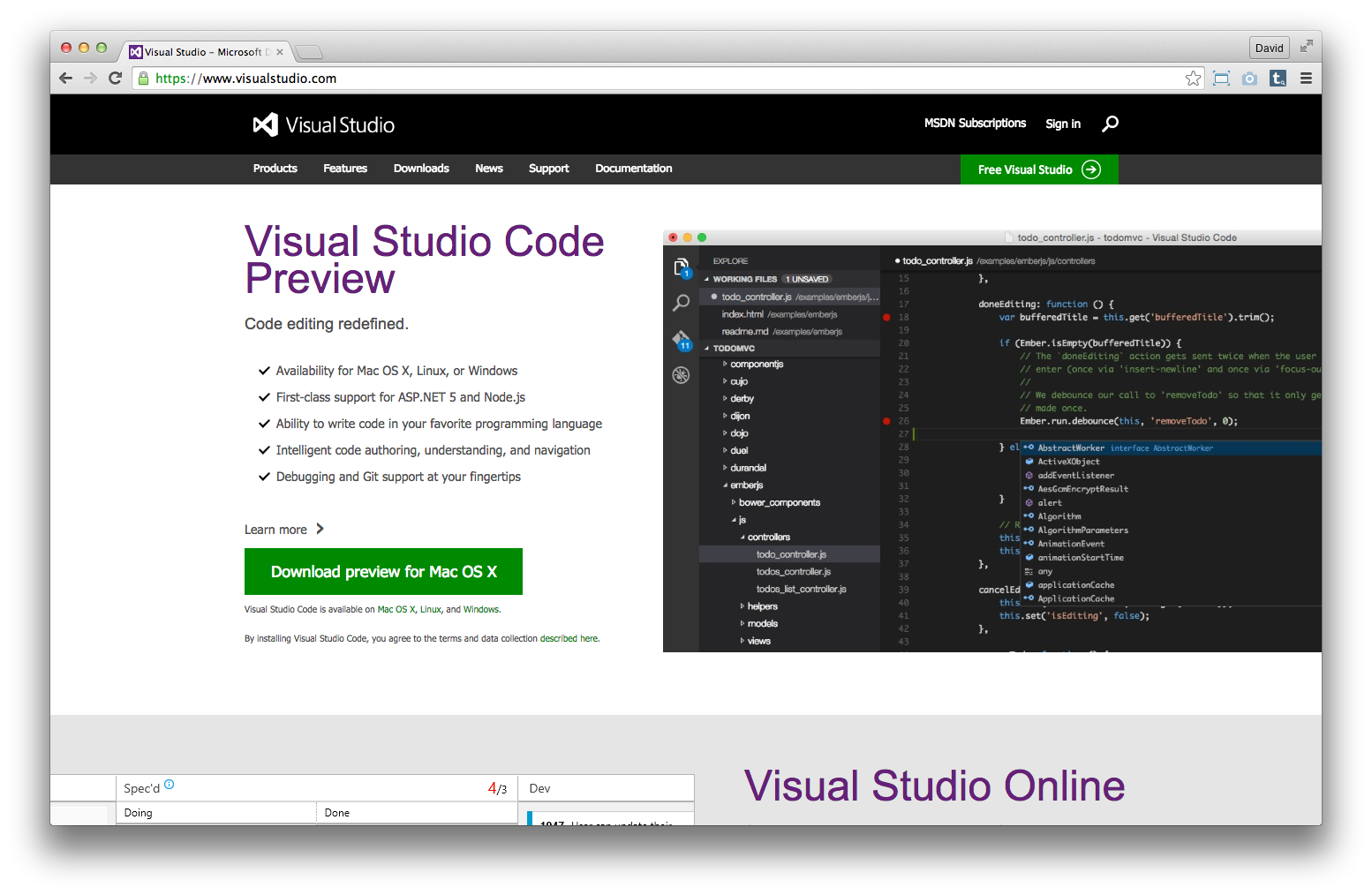Open the Features menu

[x=345, y=169]
